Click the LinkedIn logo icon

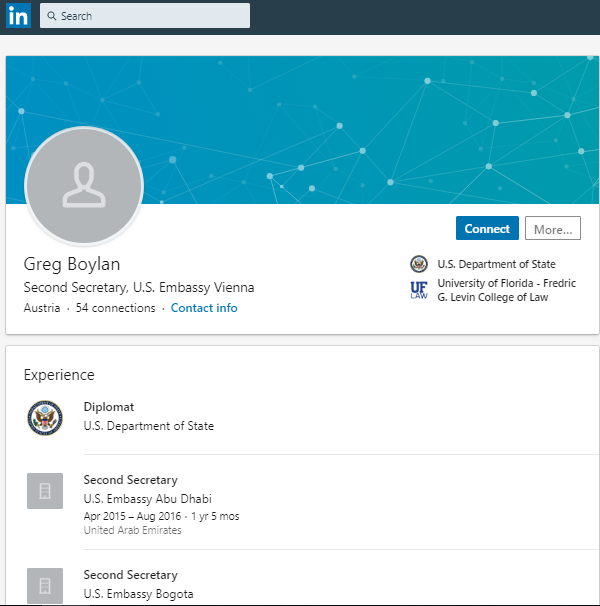[x=18, y=16]
